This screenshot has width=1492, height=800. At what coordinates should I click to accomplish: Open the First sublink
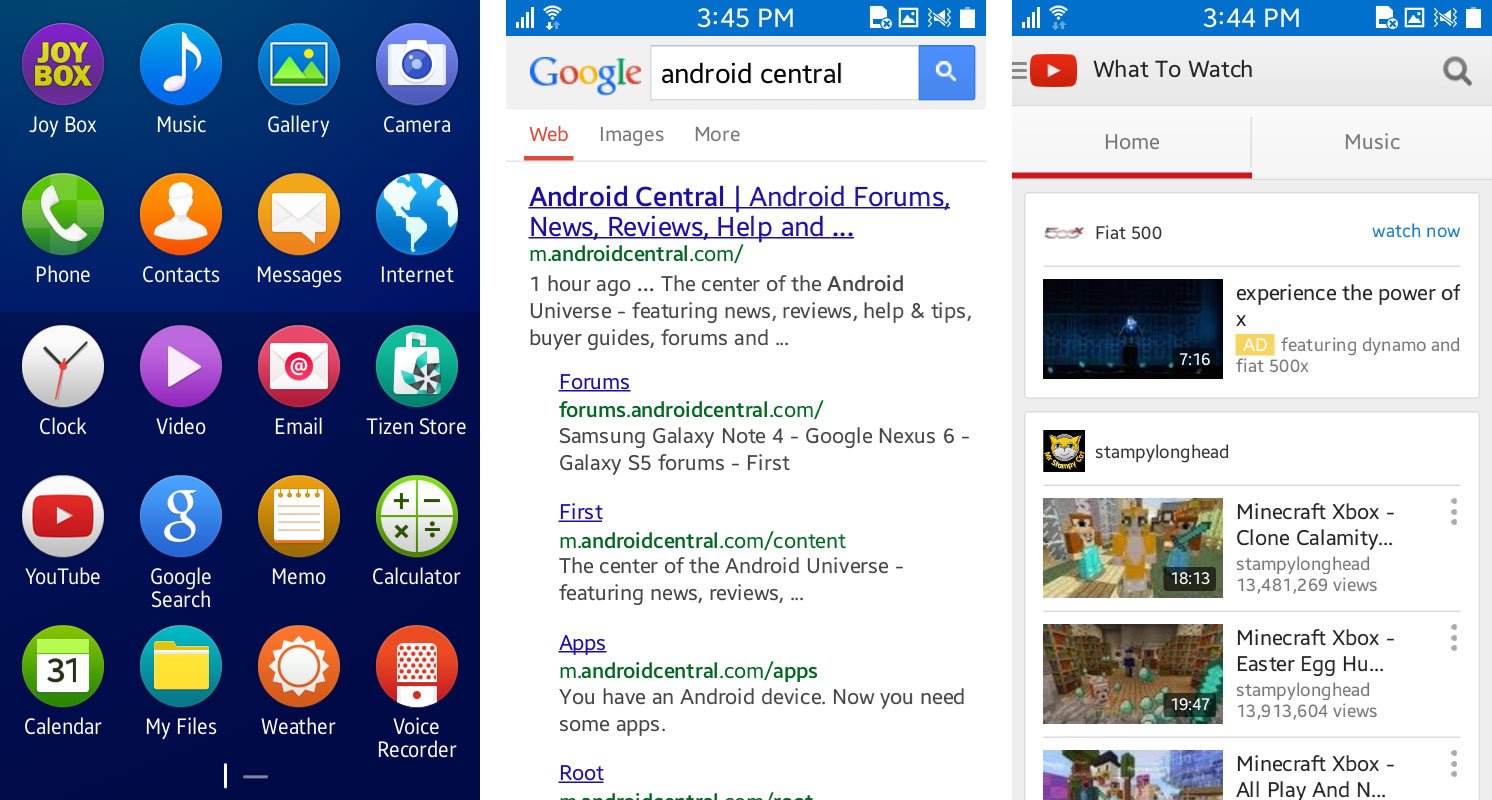(581, 512)
